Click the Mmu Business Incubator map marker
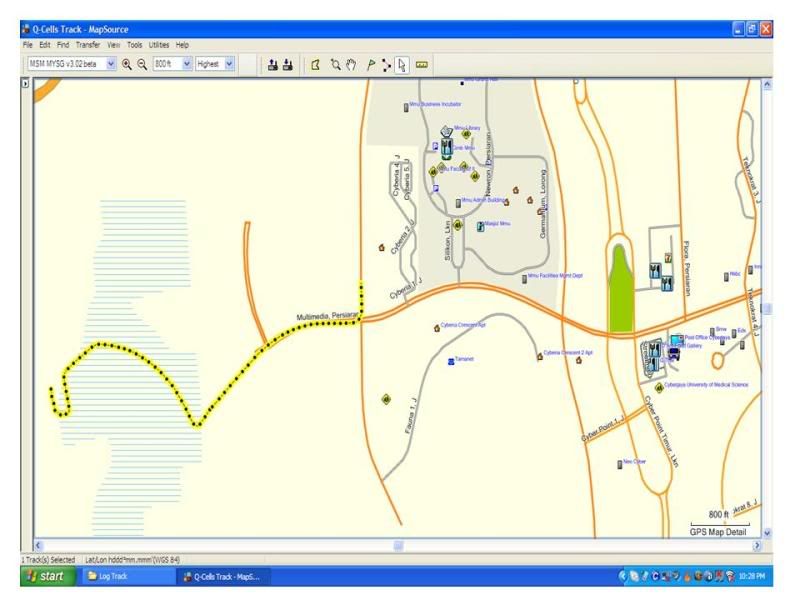The image size is (800, 600). (406, 107)
